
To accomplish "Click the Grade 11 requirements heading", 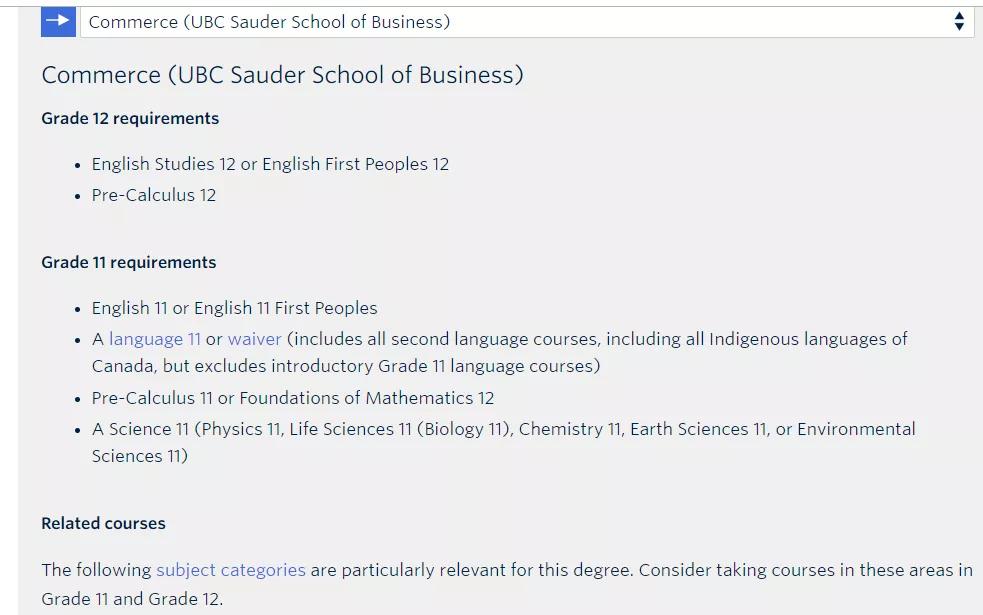I will [128, 262].
